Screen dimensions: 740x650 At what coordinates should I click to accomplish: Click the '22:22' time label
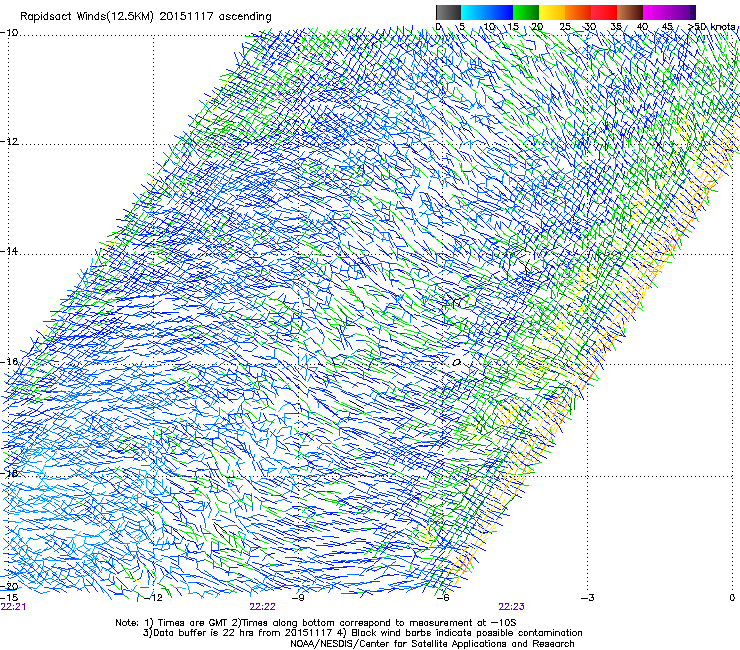pyautogui.click(x=262, y=607)
